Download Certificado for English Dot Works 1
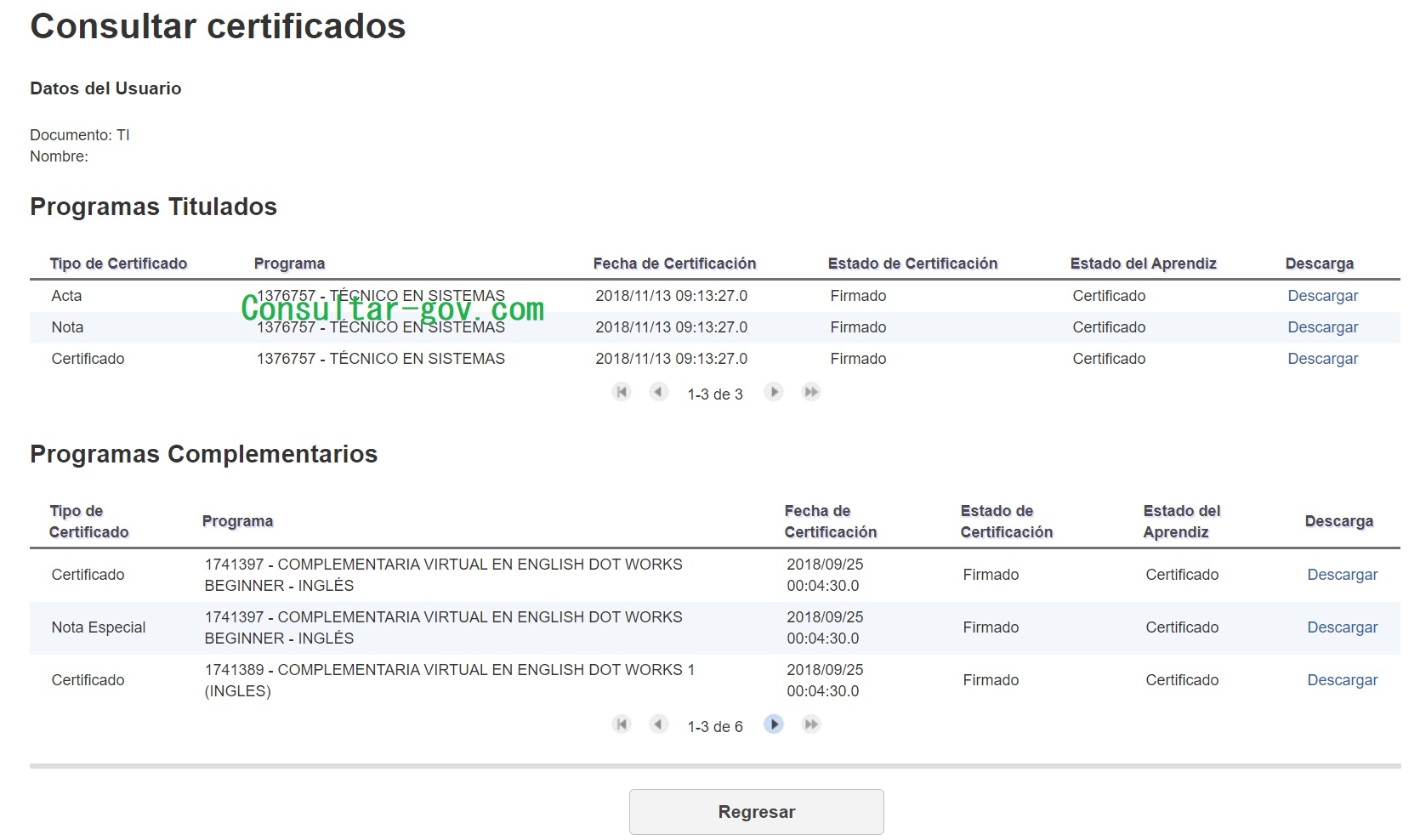Screen dimensions: 1420x840 click(1342, 680)
